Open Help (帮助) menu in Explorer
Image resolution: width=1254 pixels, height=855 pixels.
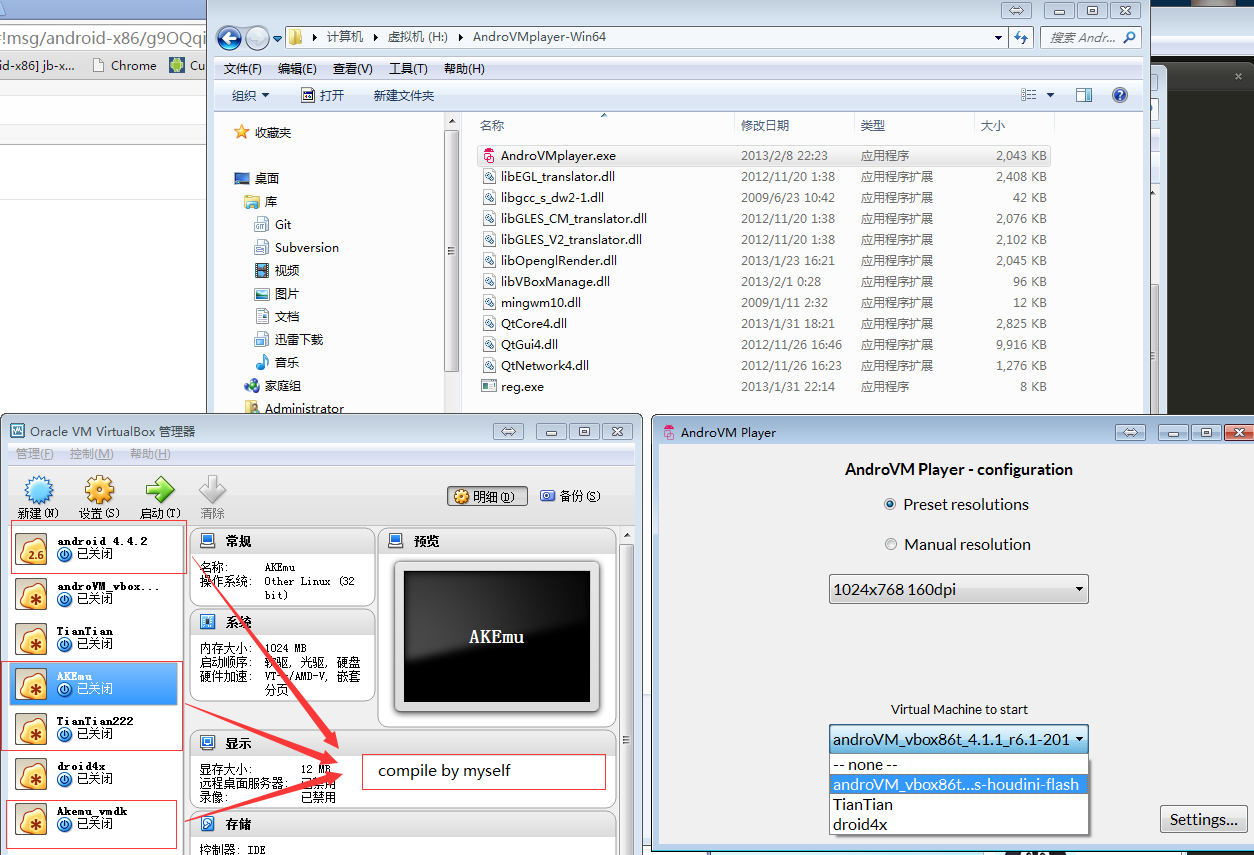tap(463, 69)
